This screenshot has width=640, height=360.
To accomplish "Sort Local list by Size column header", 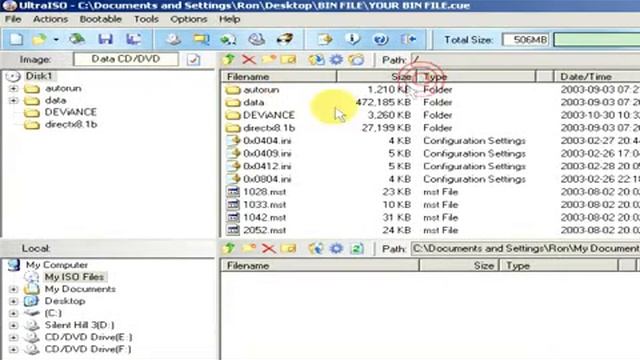I will point(459,266).
